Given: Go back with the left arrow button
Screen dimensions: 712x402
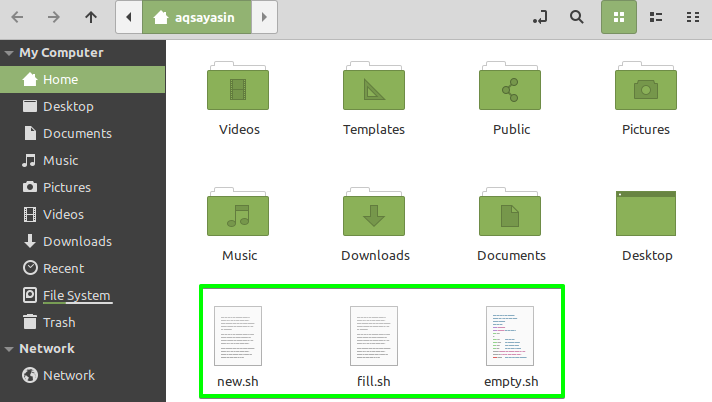Looking at the screenshot, I should coord(17,17).
